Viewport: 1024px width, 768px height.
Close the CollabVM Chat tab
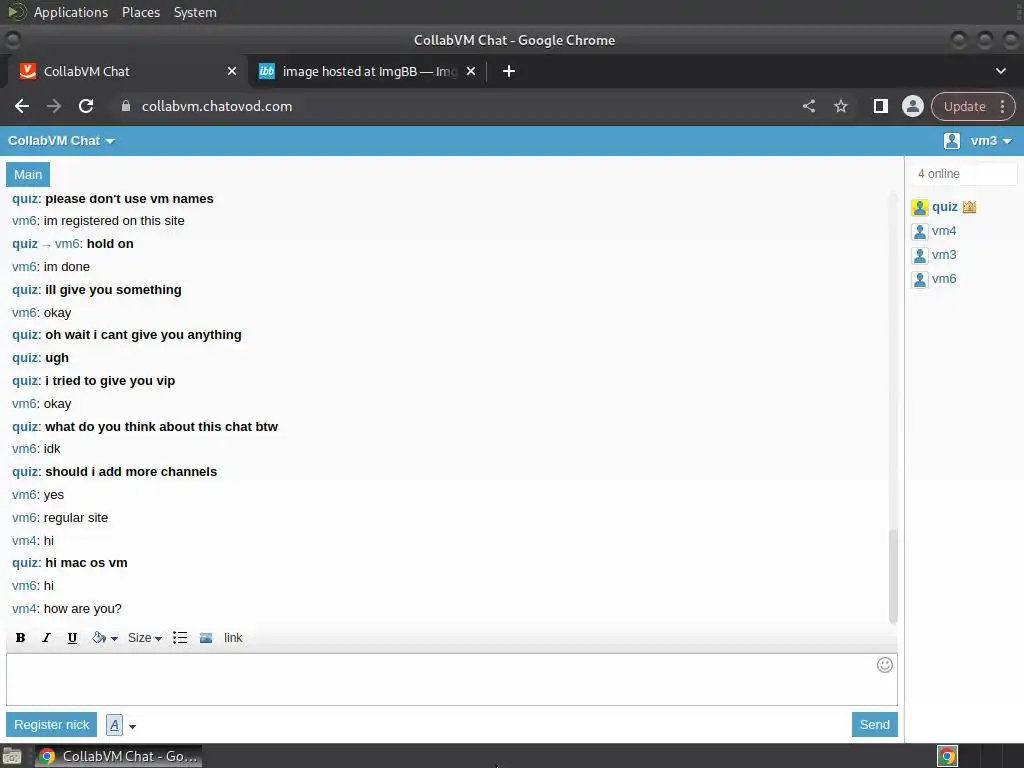coord(232,71)
